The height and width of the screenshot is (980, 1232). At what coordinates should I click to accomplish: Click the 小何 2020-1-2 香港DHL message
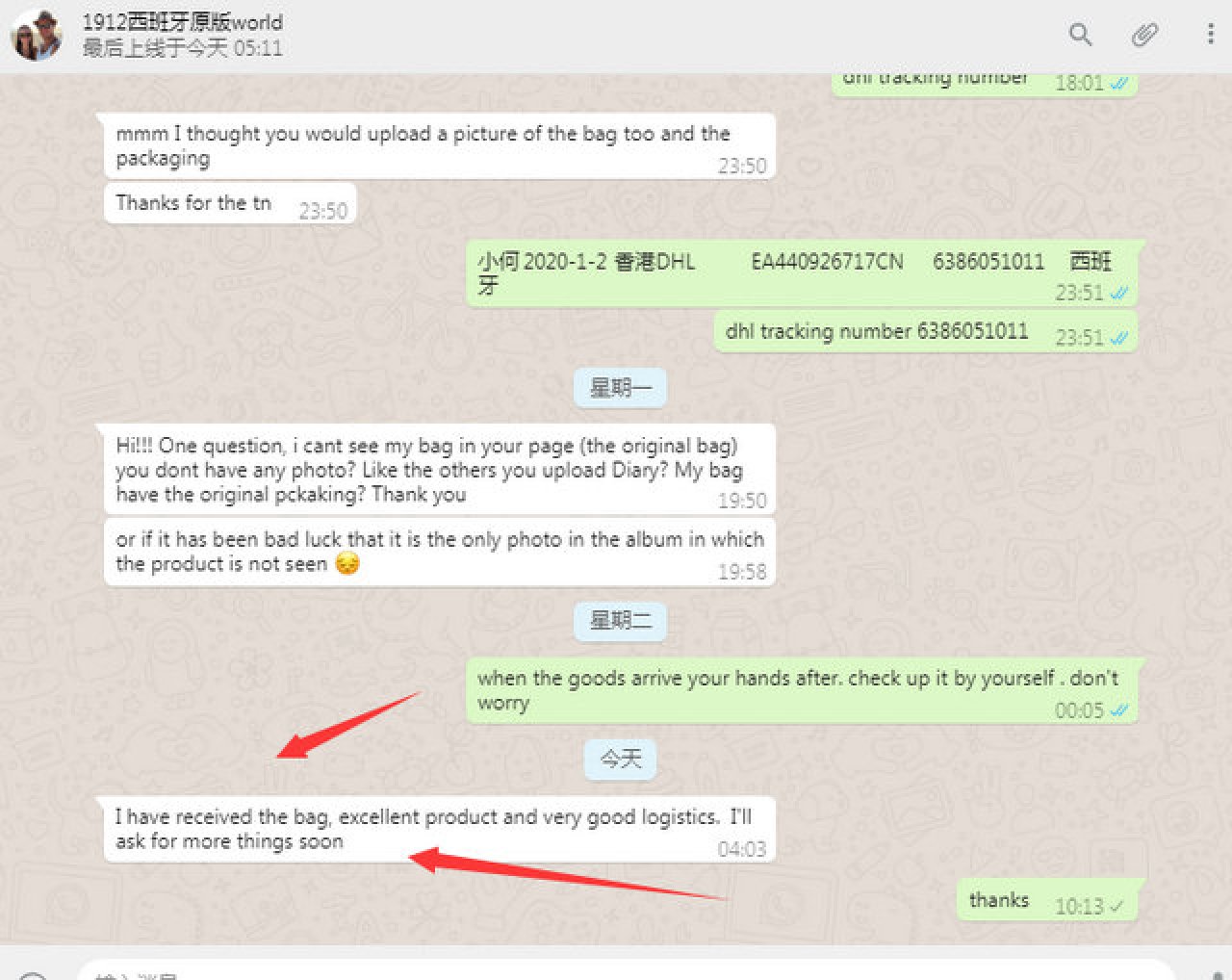pos(803,274)
